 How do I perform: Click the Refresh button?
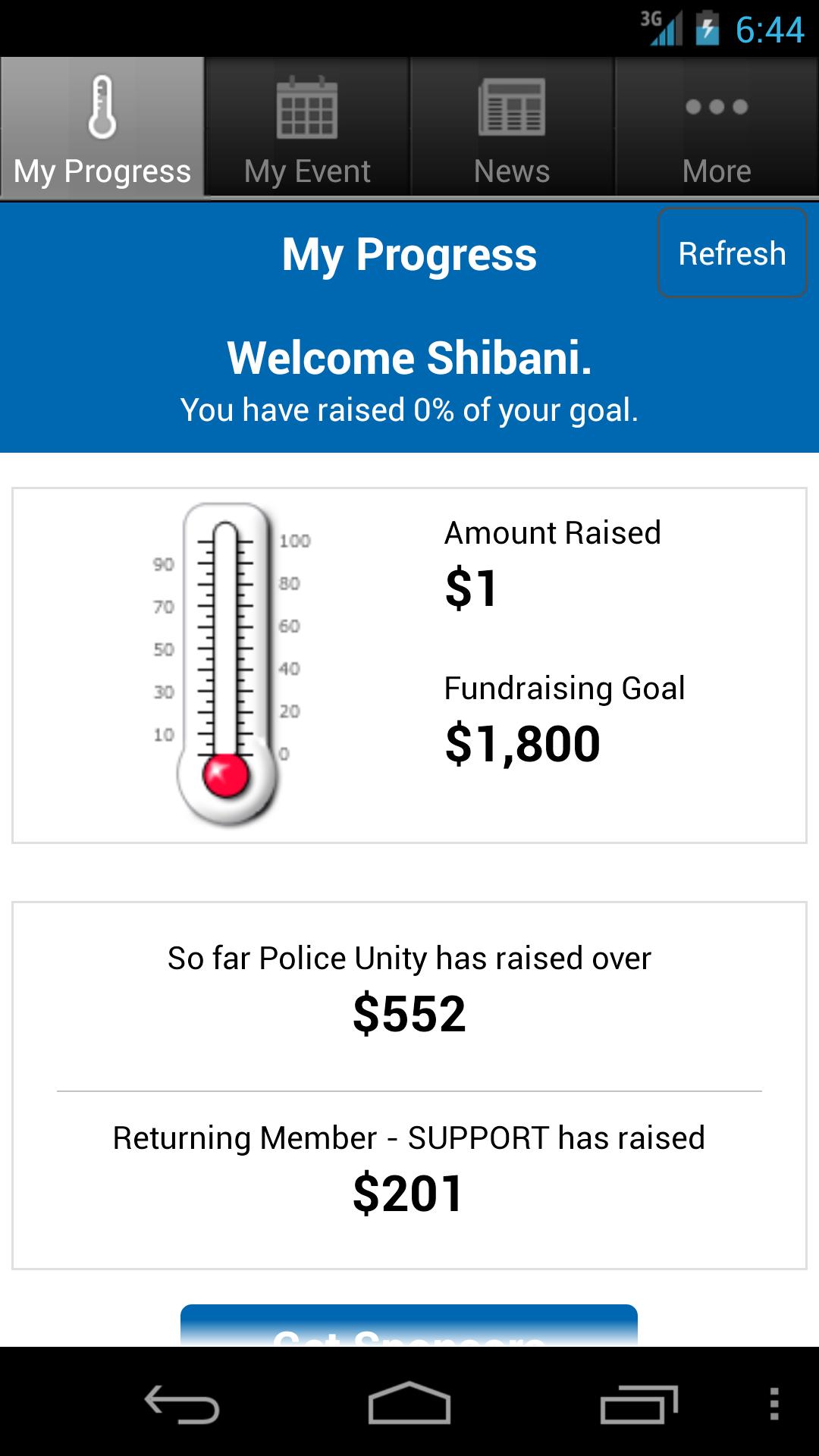tap(732, 253)
